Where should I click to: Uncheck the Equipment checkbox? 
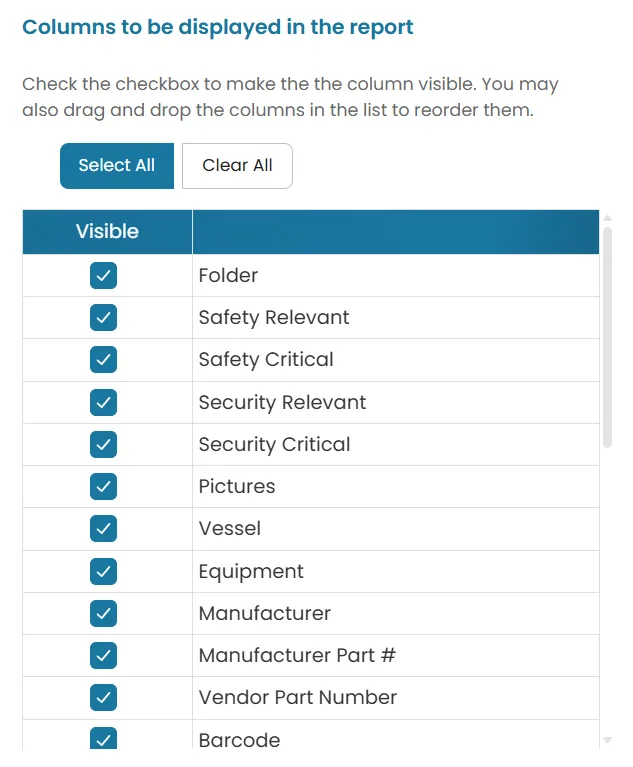(103, 571)
